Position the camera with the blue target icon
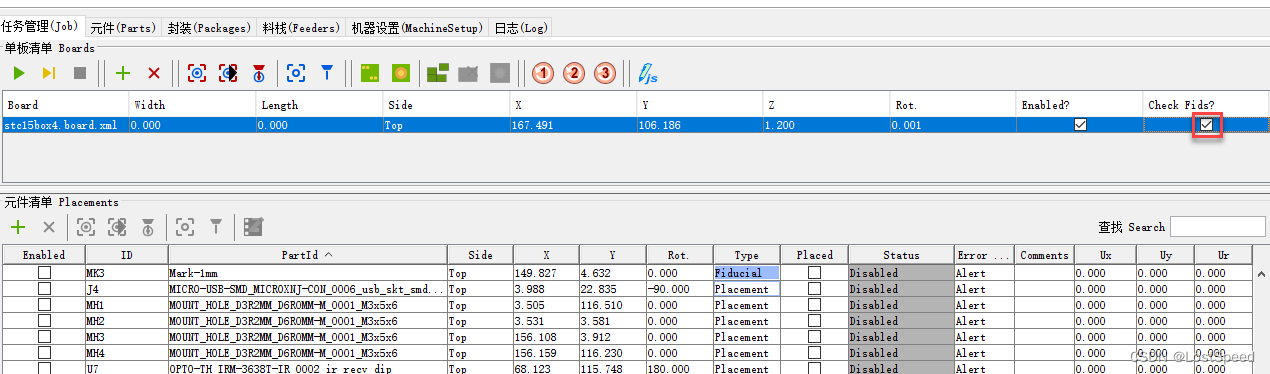The height and width of the screenshot is (374, 1270). [x=295, y=73]
